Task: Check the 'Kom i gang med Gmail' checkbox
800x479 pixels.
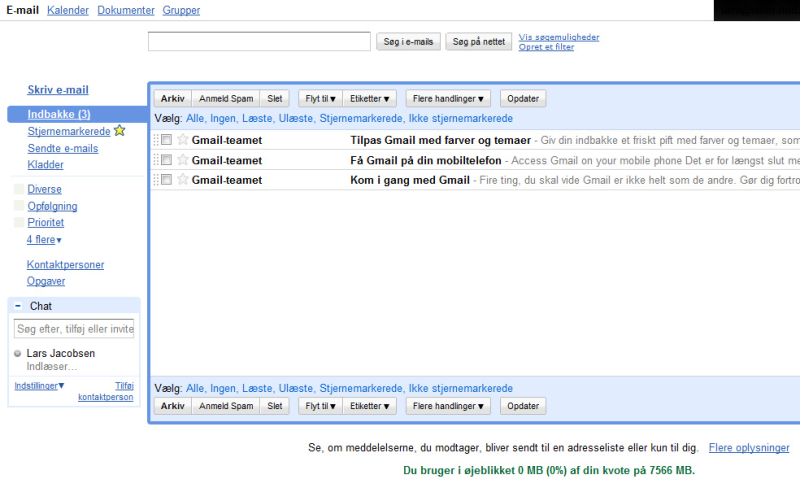Action: click(167, 180)
